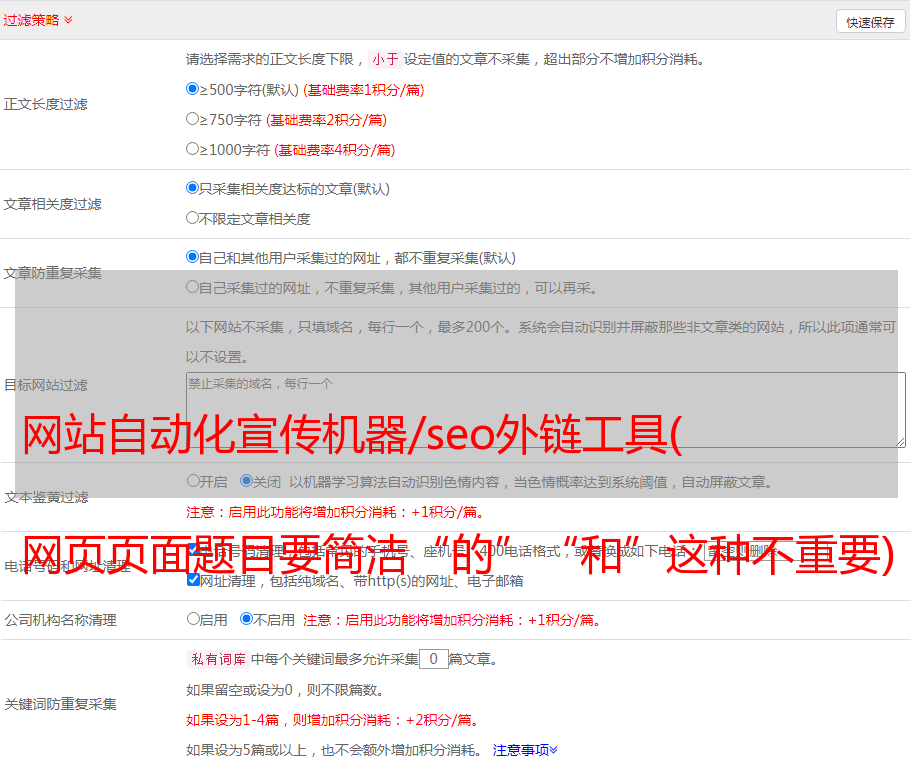Choose 不限定文章相关度 radio option
The image size is (912, 768).
pos(193,218)
